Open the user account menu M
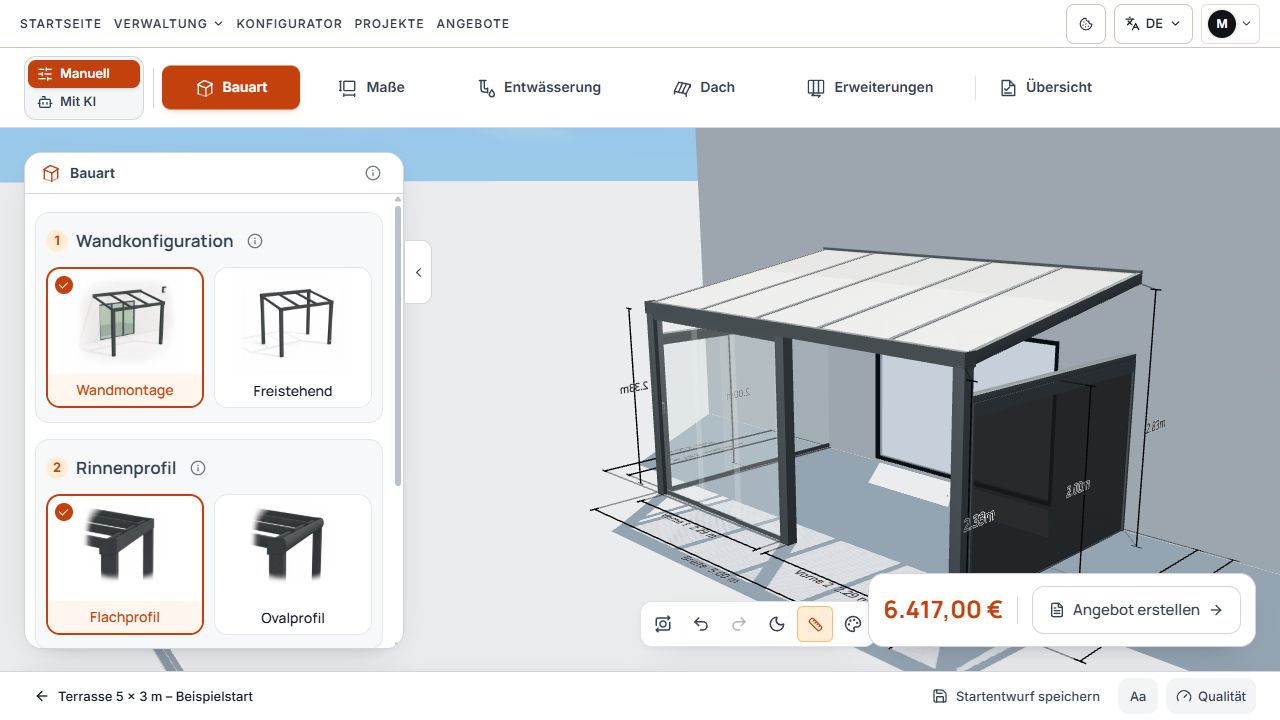Screen dimensions: 1280x720 click(x=1230, y=24)
